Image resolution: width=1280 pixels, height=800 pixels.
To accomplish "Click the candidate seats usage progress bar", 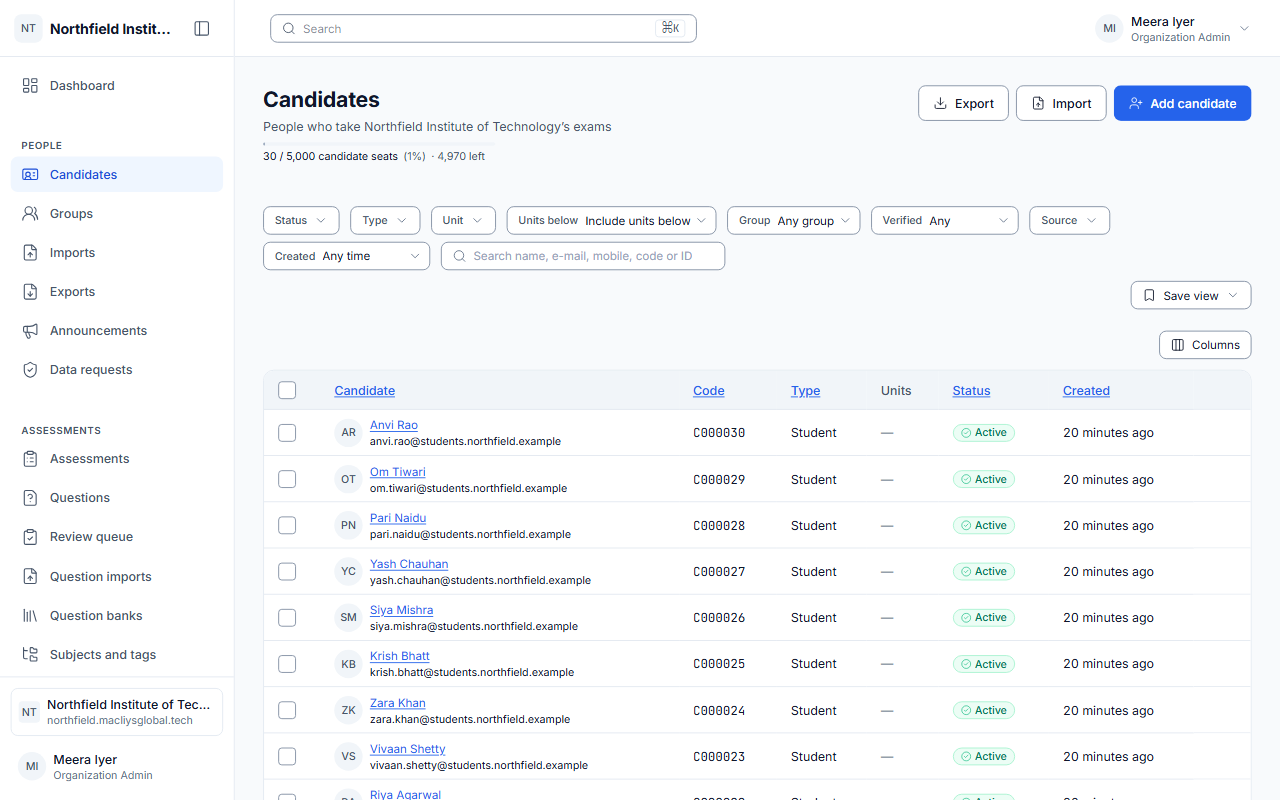I will pos(379,144).
